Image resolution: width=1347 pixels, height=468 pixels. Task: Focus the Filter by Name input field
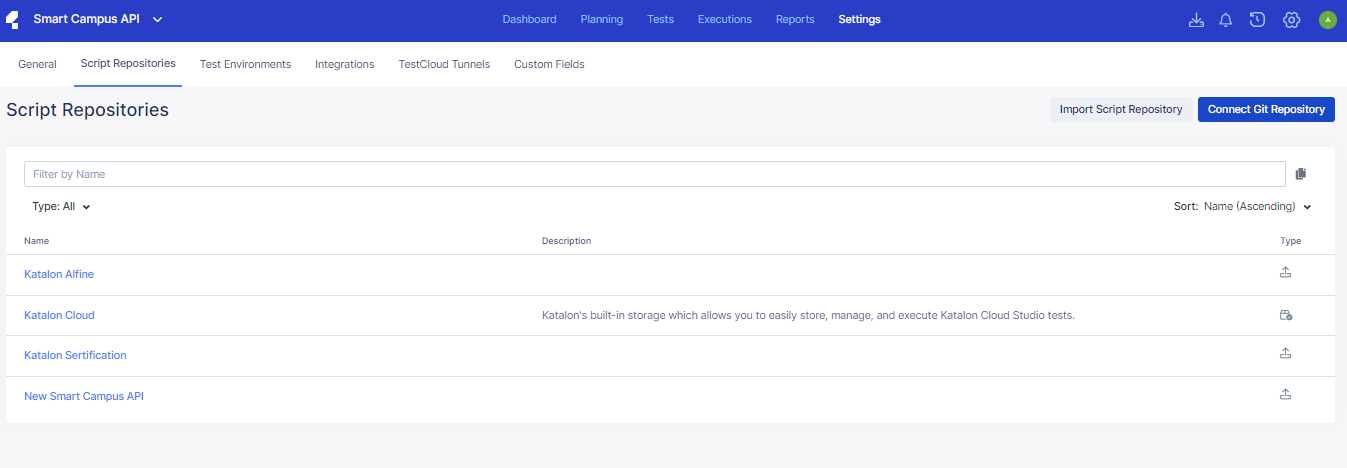click(x=655, y=174)
